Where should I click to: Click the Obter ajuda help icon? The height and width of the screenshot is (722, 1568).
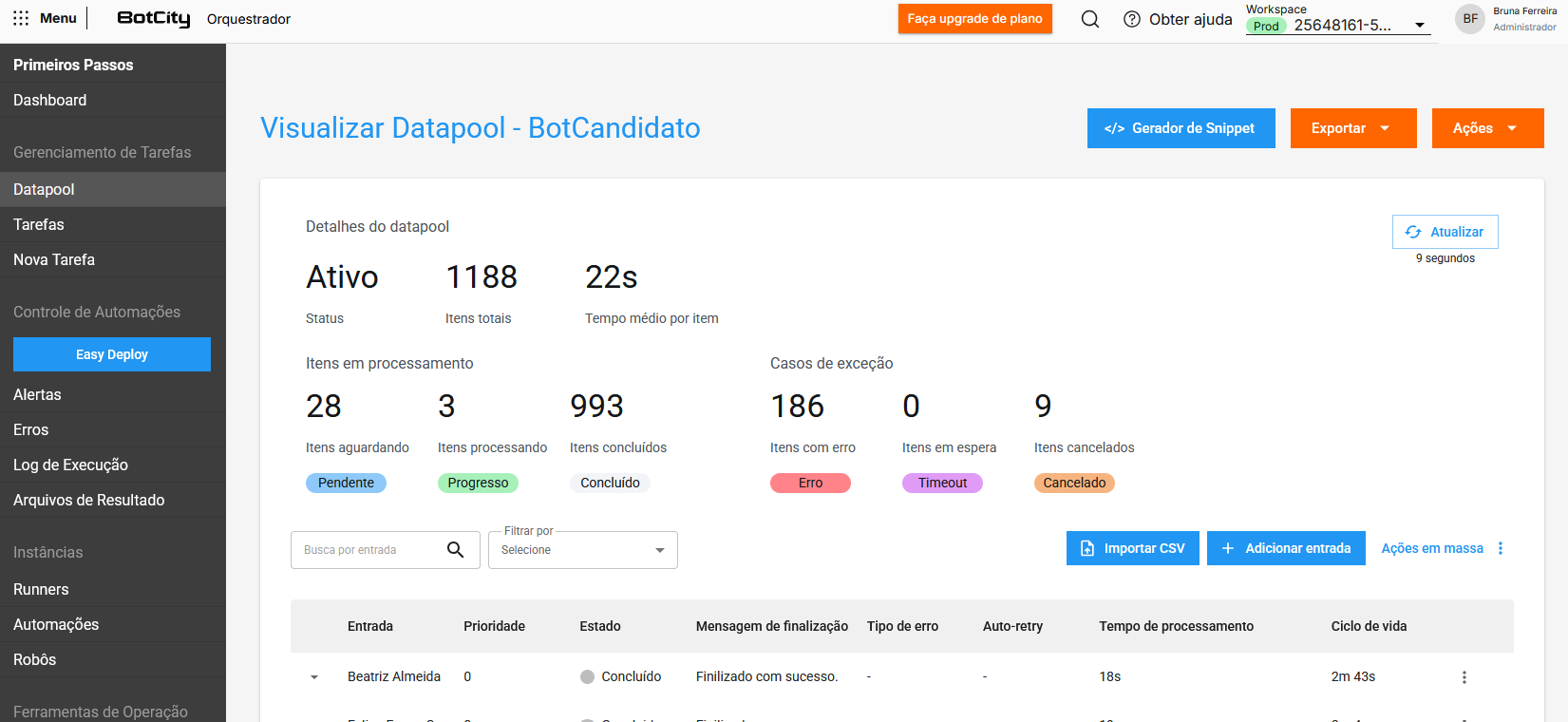coord(1132,19)
